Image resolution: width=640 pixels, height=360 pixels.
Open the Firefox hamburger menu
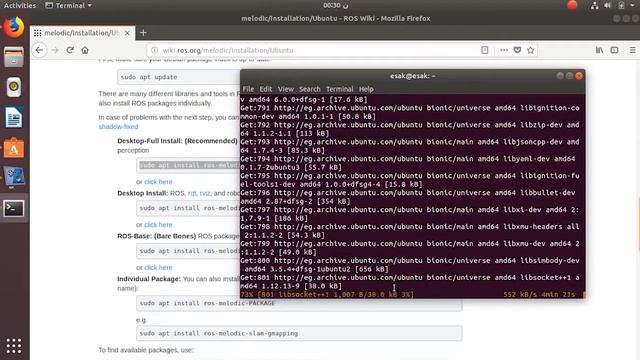(x=633, y=50)
